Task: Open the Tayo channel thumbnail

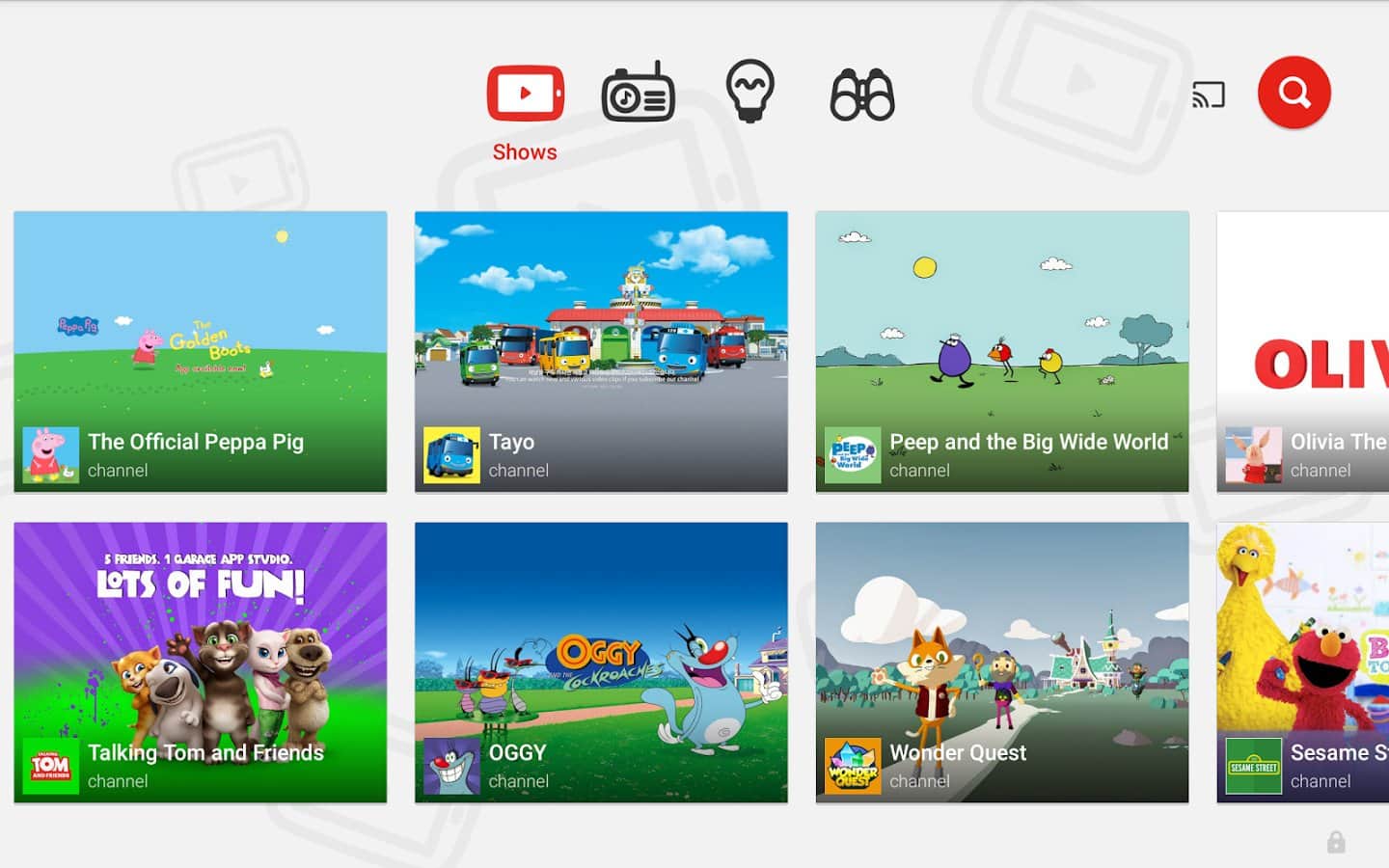Action: pos(601,318)
